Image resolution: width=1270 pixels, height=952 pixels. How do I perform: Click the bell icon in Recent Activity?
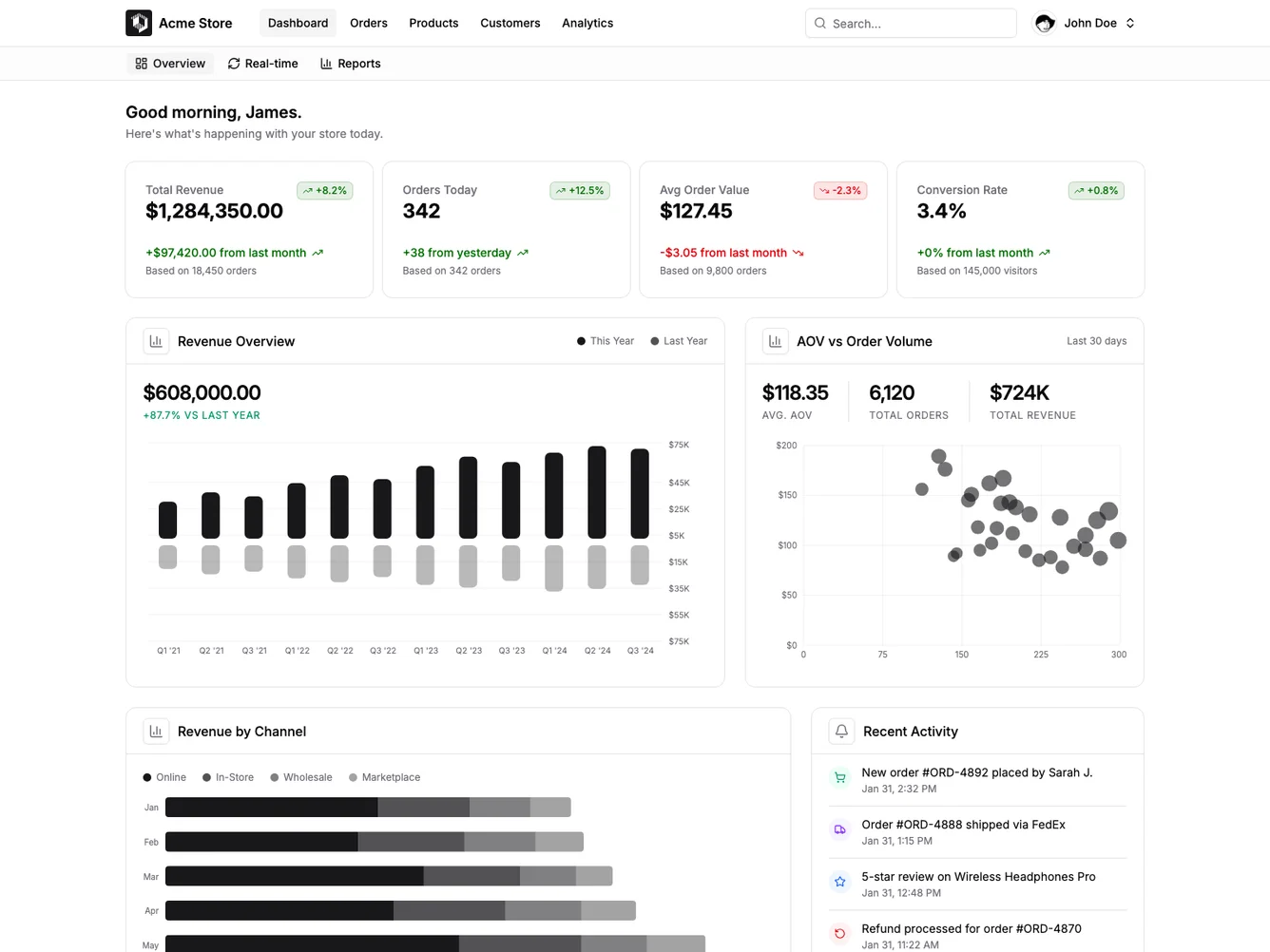pos(840,732)
